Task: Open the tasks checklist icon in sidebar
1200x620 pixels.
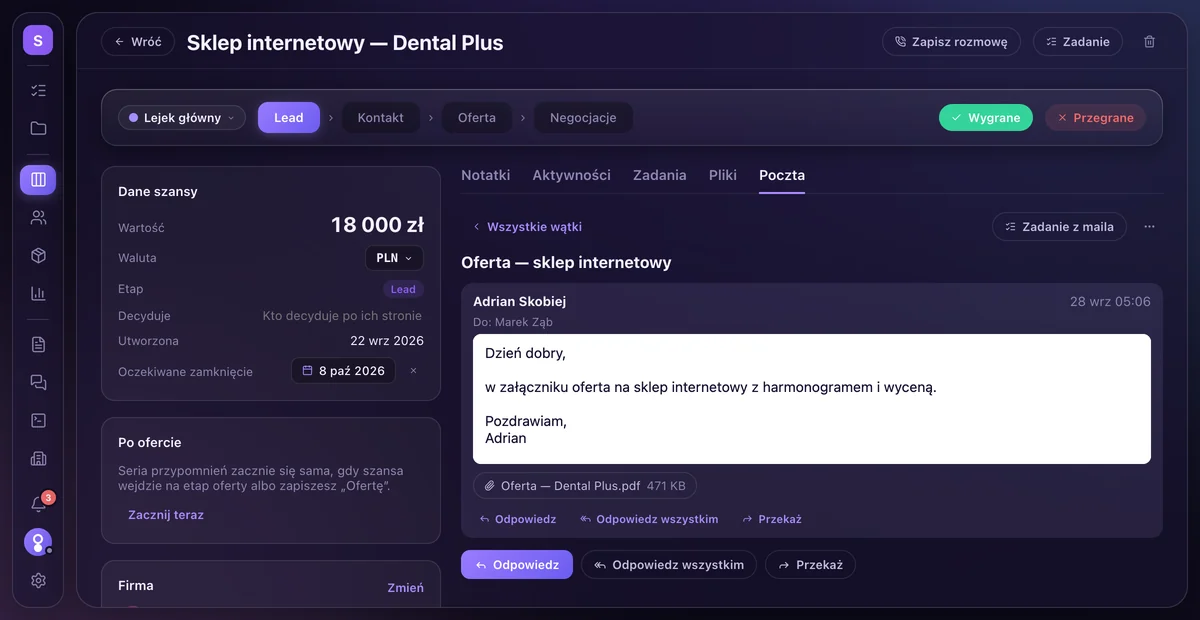Action: click(x=38, y=90)
